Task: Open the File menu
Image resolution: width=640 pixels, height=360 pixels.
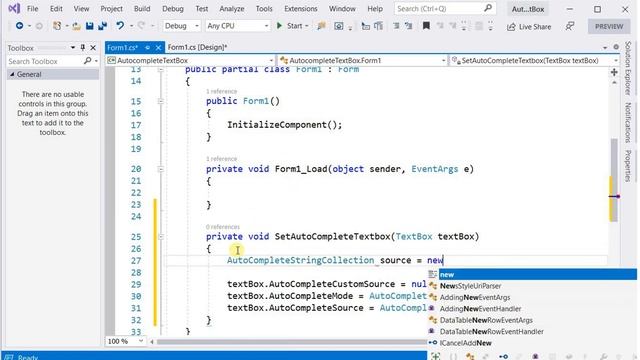Action: coord(32,9)
